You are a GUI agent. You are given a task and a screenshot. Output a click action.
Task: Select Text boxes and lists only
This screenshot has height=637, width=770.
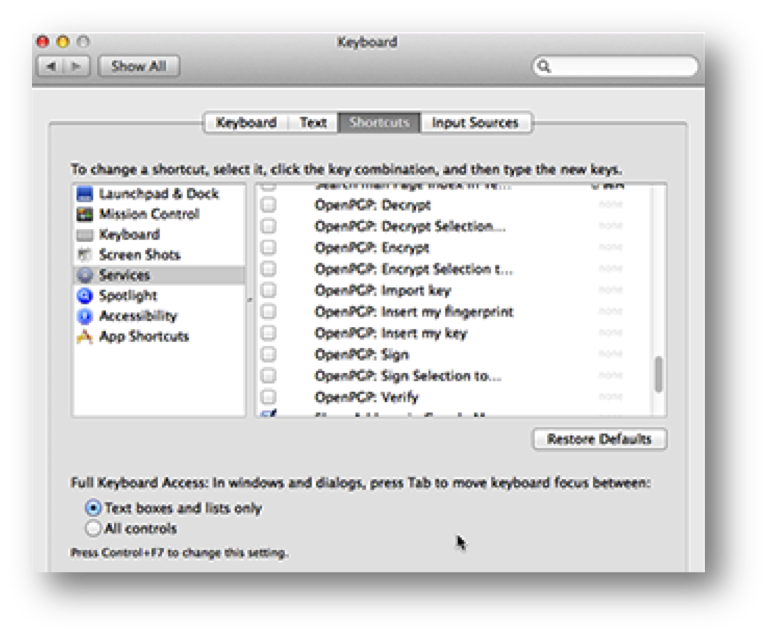[93, 508]
